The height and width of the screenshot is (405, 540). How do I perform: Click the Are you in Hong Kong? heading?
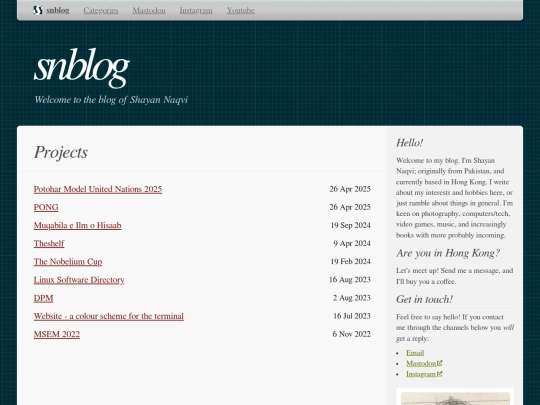tap(448, 253)
